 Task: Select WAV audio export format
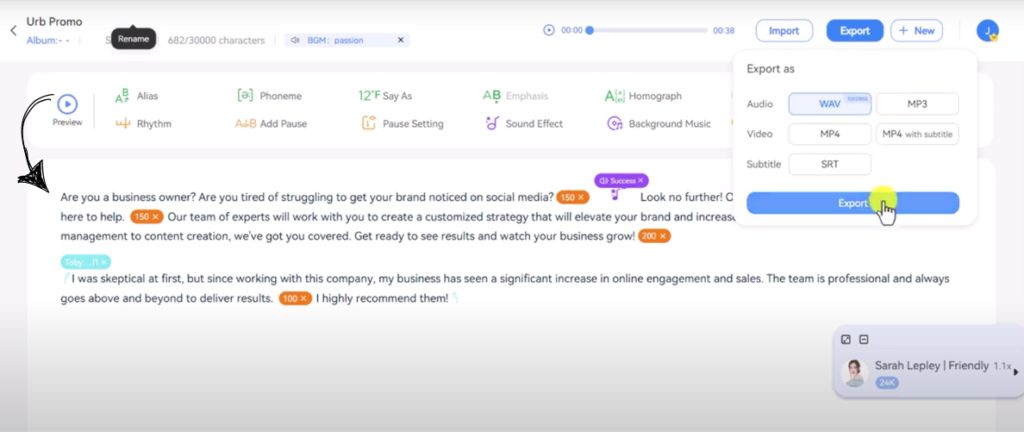point(829,104)
